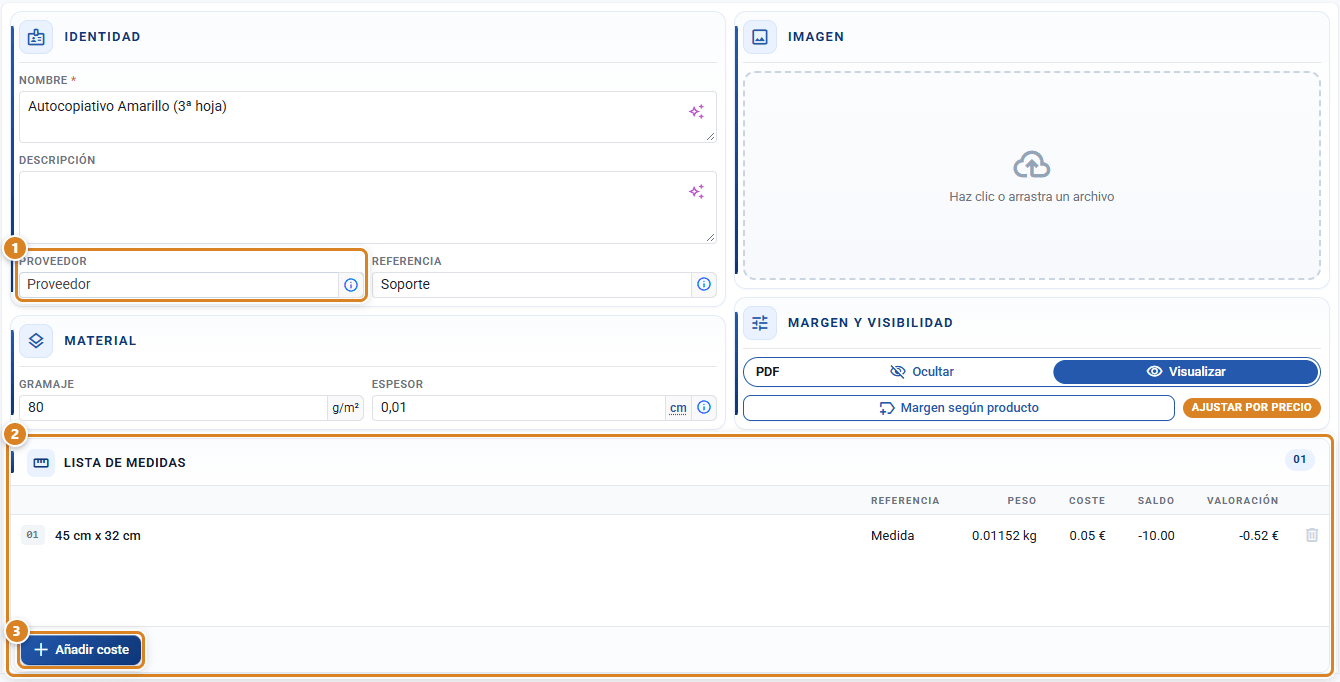Image resolution: width=1340 pixels, height=682 pixels.
Task: Click the Peso column header
Action: pos(1022,501)
